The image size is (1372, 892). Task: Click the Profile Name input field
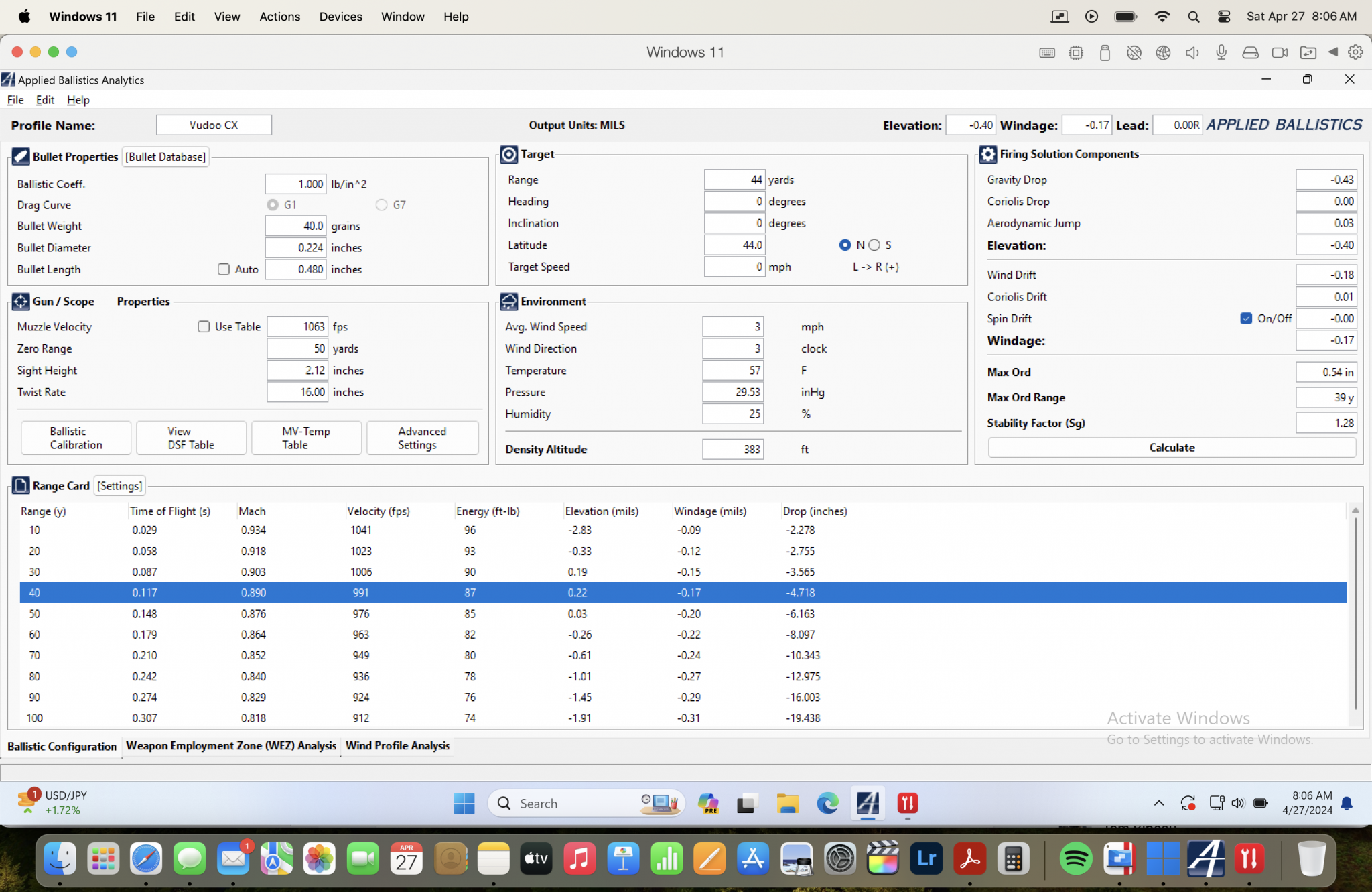[214, 125]
